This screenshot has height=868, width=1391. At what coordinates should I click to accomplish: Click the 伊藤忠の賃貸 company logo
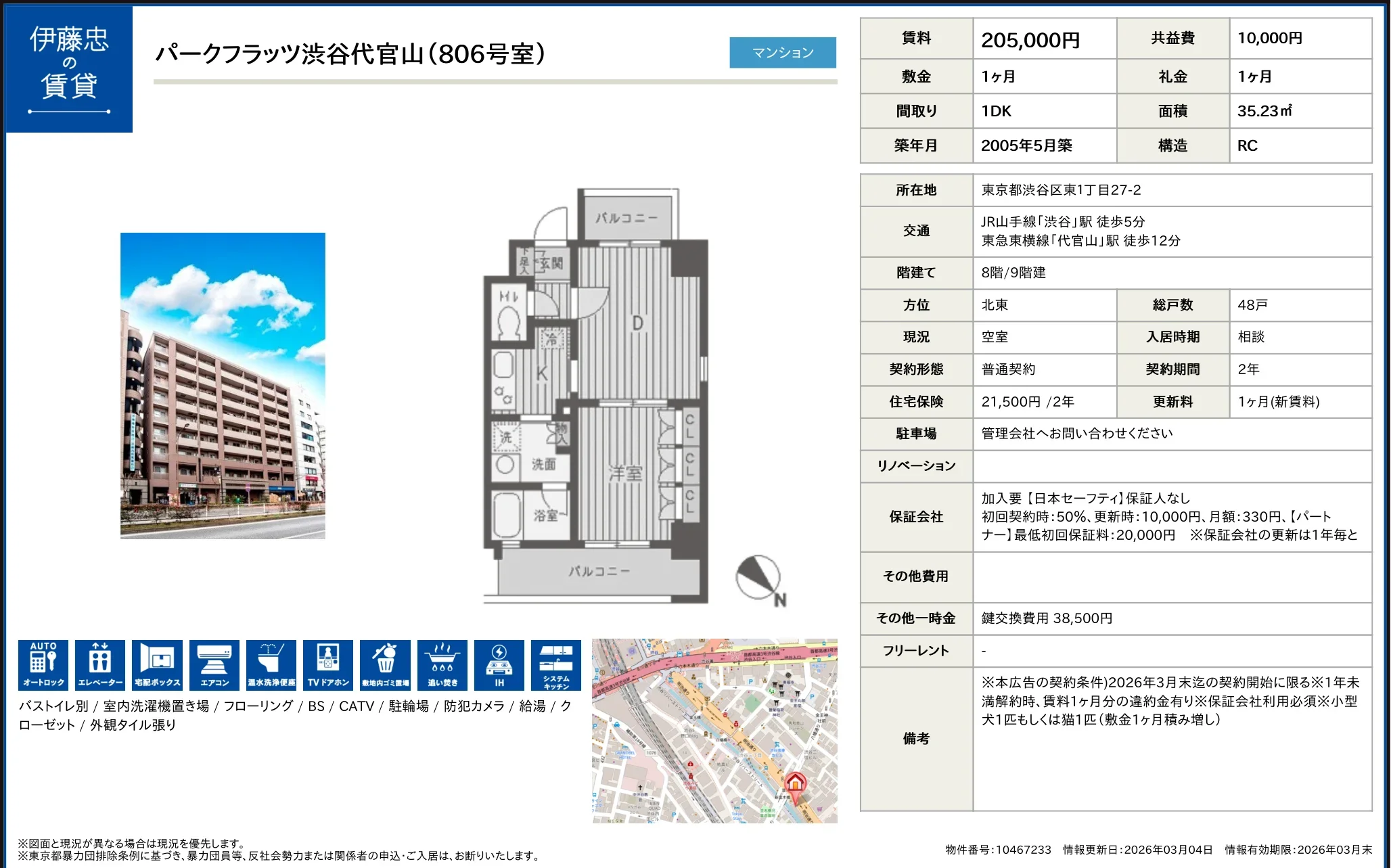(68, 70)
